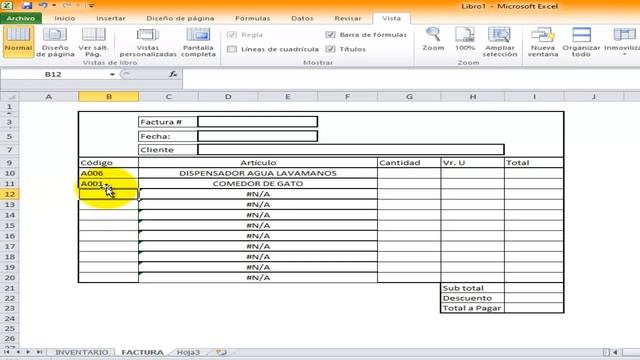The height and width of the screenshot is (360, 640).
Task: Select the Vista tab
Action: (391, 18)
